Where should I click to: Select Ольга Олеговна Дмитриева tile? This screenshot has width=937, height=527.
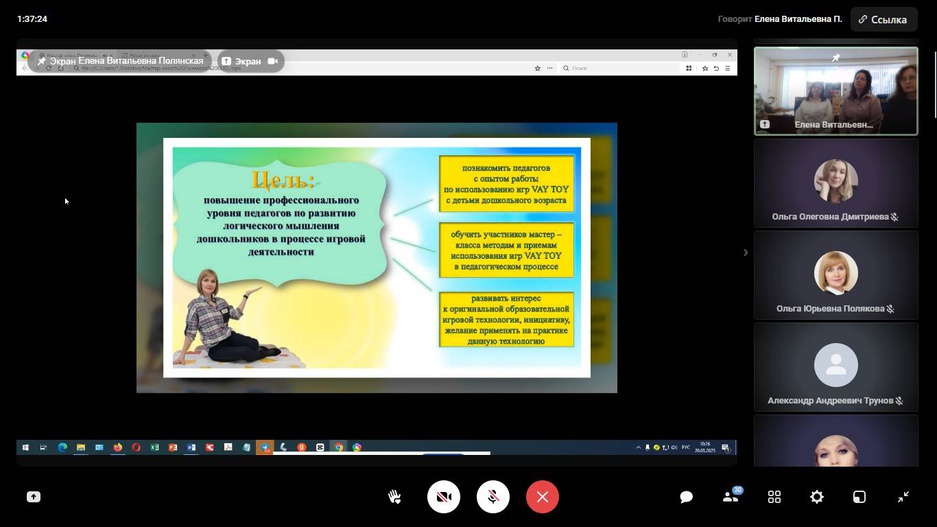coord(836,183)
